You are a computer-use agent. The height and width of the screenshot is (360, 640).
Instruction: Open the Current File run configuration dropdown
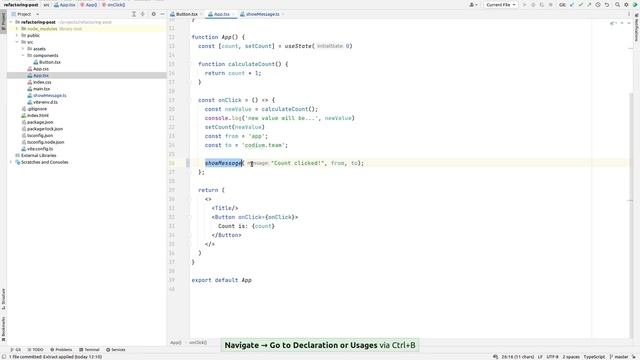pyautogui.click(x=501, y=5)
